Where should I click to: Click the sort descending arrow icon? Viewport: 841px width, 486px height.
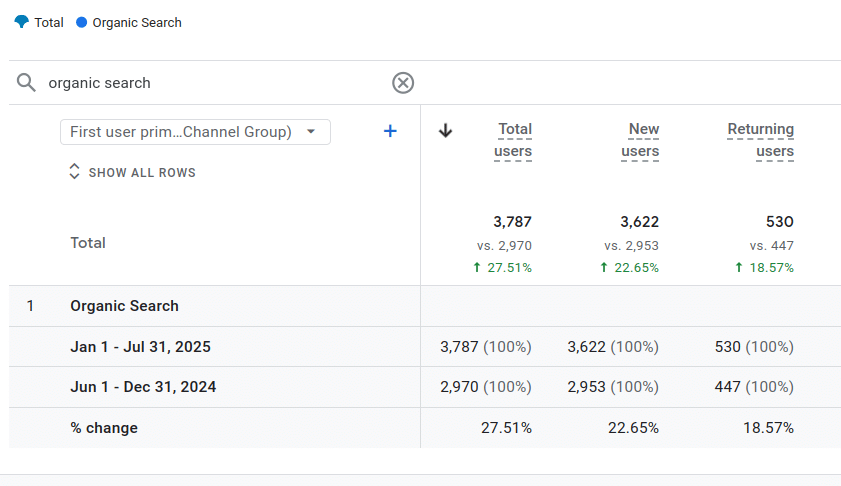[446, 130]
